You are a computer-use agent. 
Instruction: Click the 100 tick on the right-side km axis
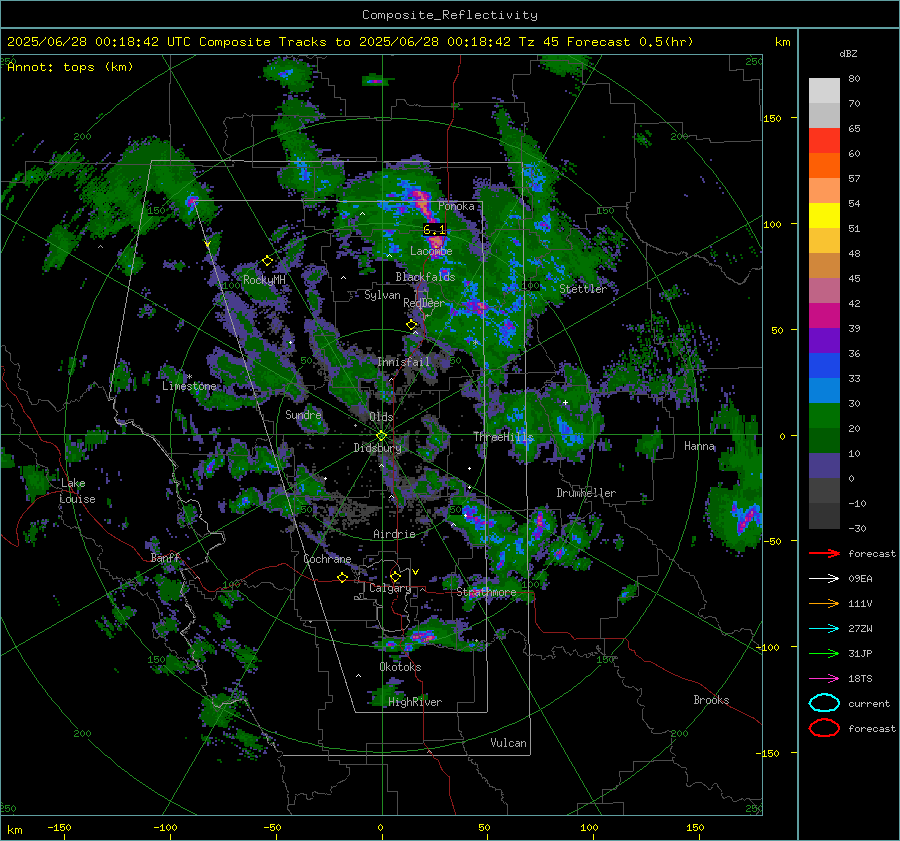click(773, 224)
